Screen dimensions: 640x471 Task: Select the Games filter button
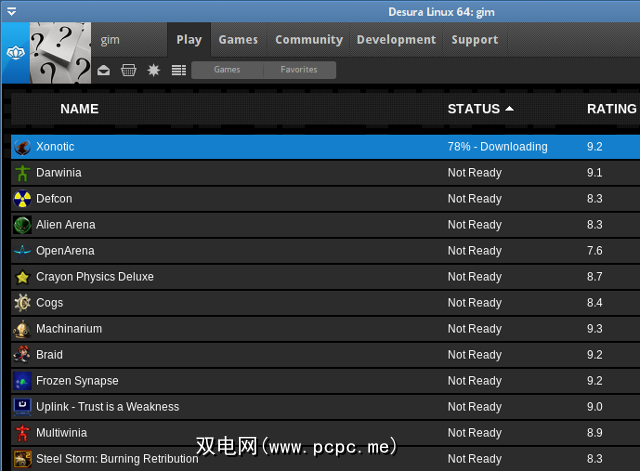(x=227, y=70)
